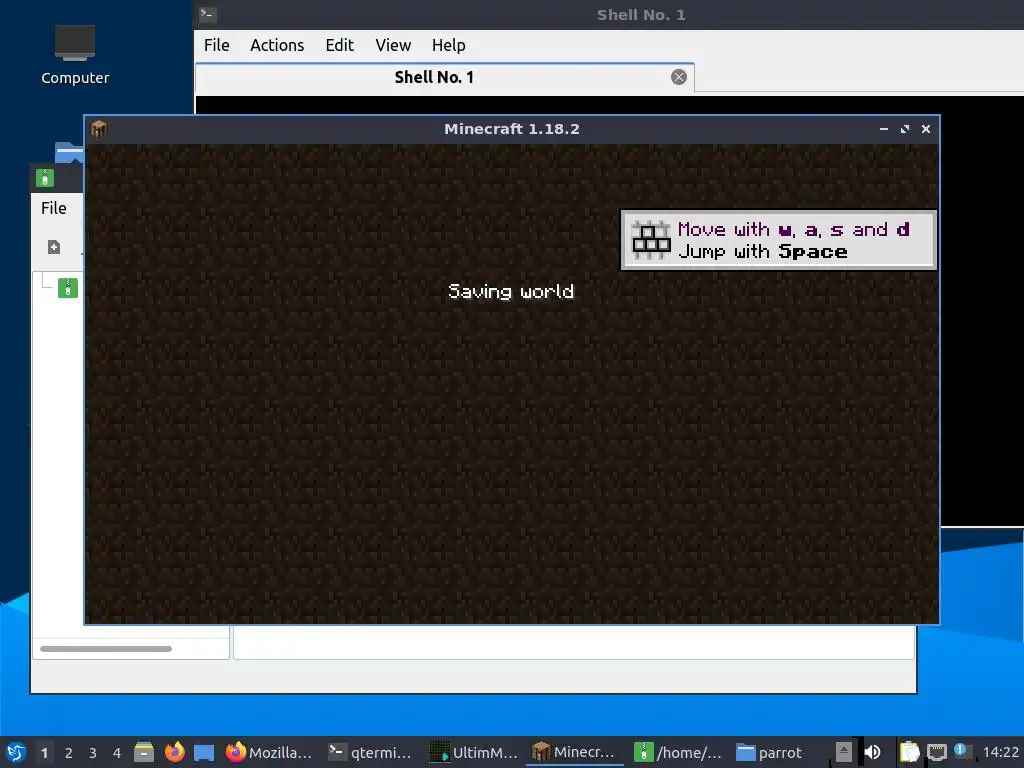The image size is (1024, 768).
Task: Switch to workspace 3
Action: click(93, 753)
